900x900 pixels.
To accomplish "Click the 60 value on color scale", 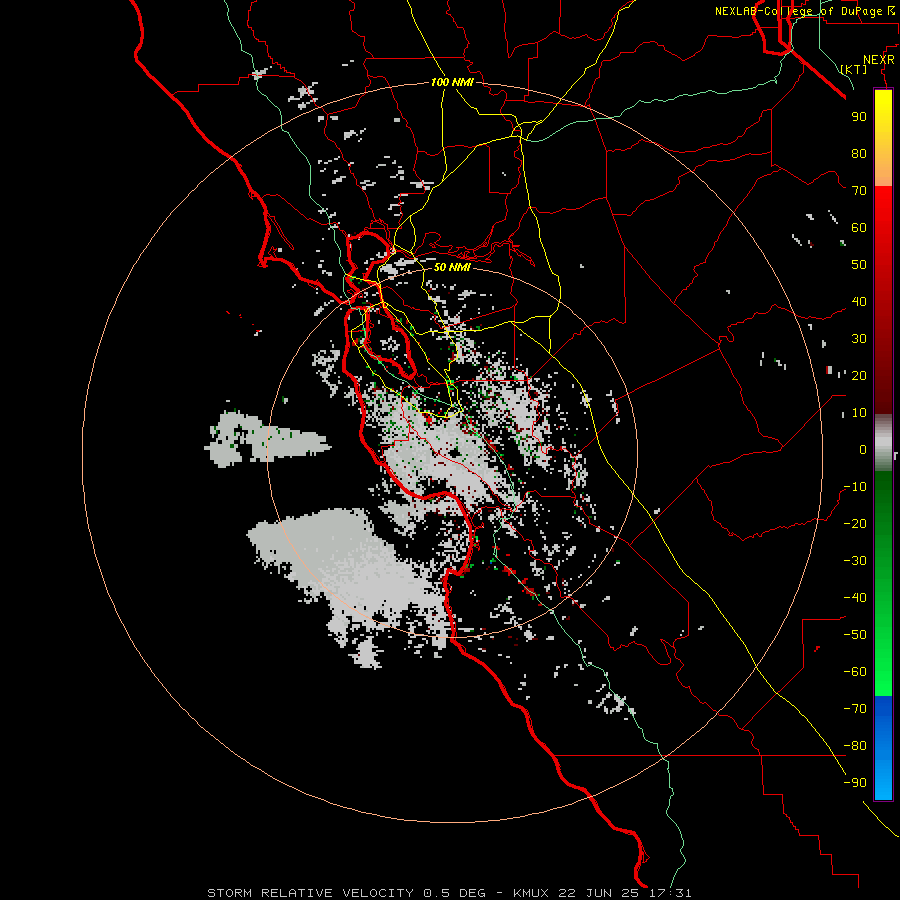I will point(859,228).
